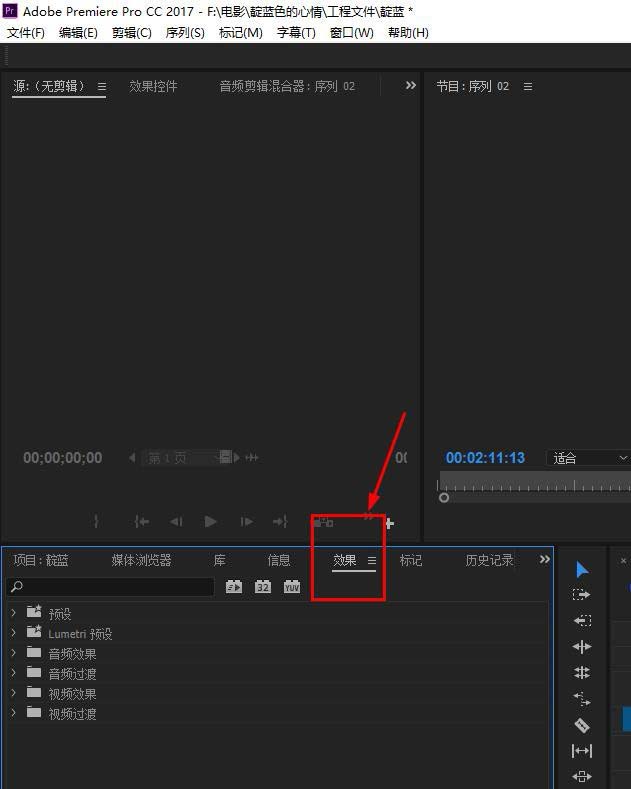
Task: Expand the 预设 folder
Action: [14, 612]
